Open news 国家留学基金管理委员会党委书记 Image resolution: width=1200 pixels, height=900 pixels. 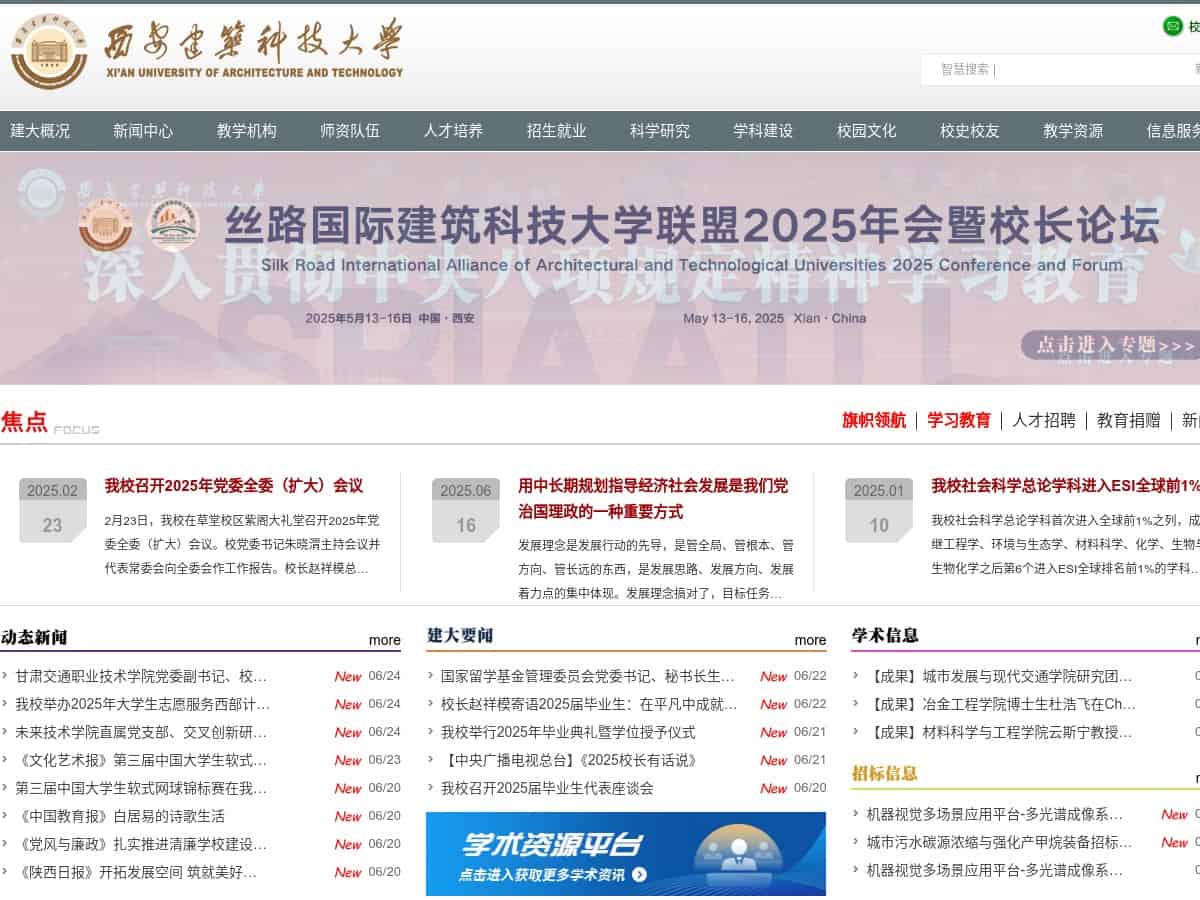click(x=588, y=676)
